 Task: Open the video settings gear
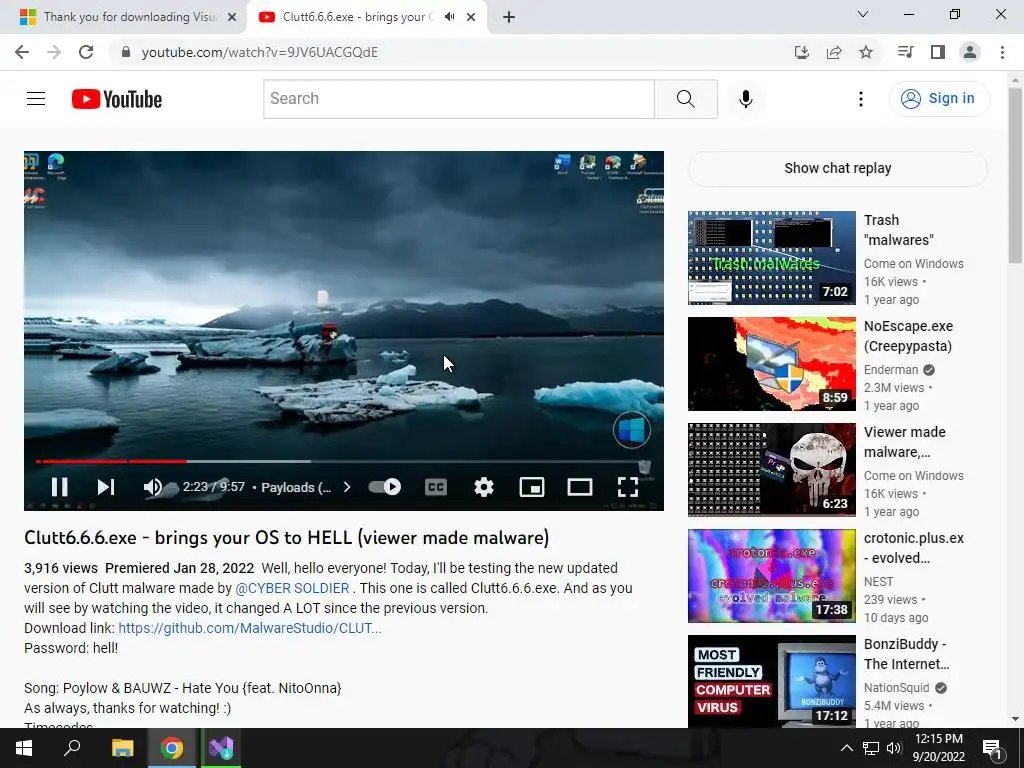click(484, 487)
